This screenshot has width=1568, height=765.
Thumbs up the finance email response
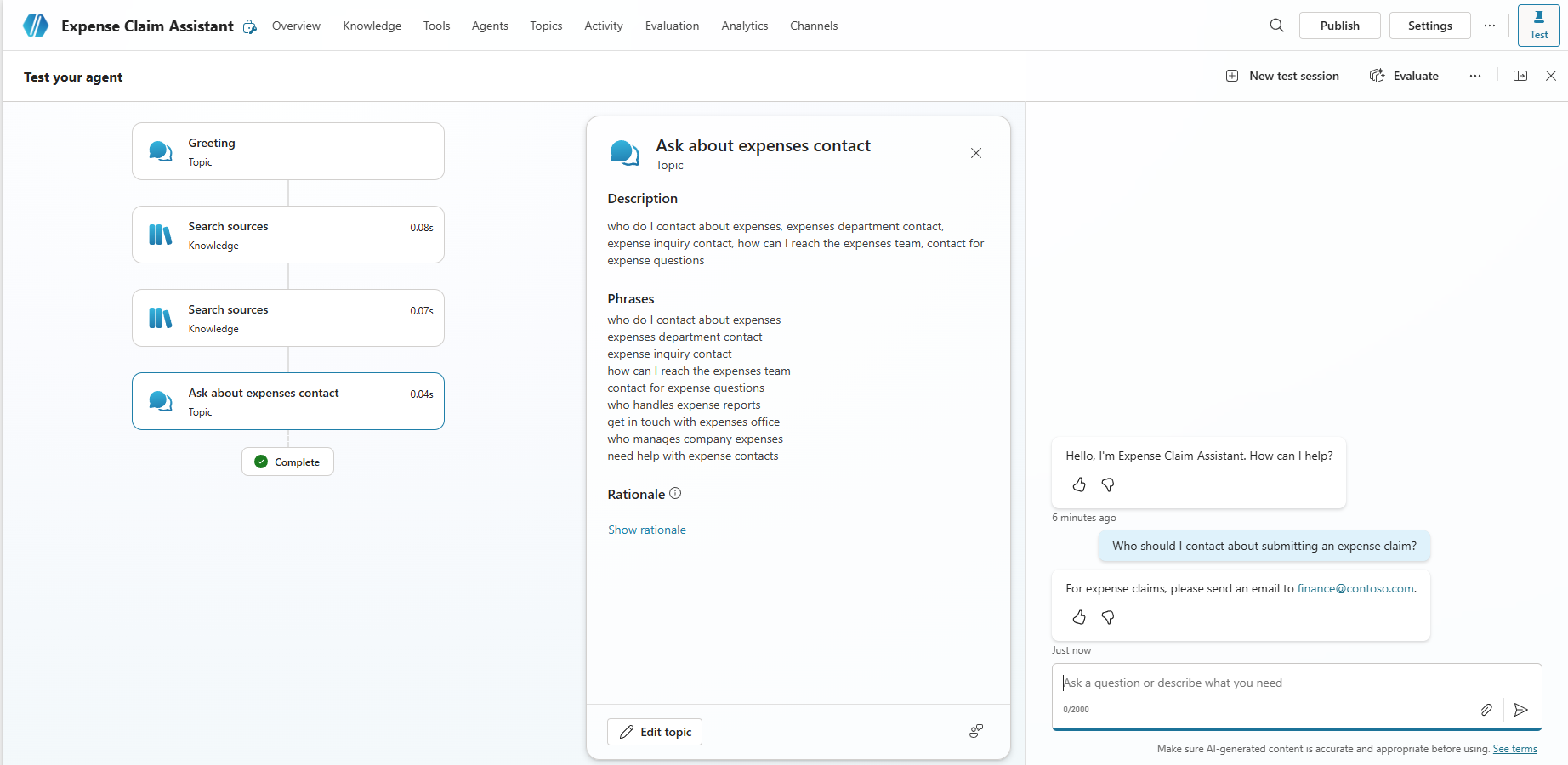click(x=1079, y=617)
